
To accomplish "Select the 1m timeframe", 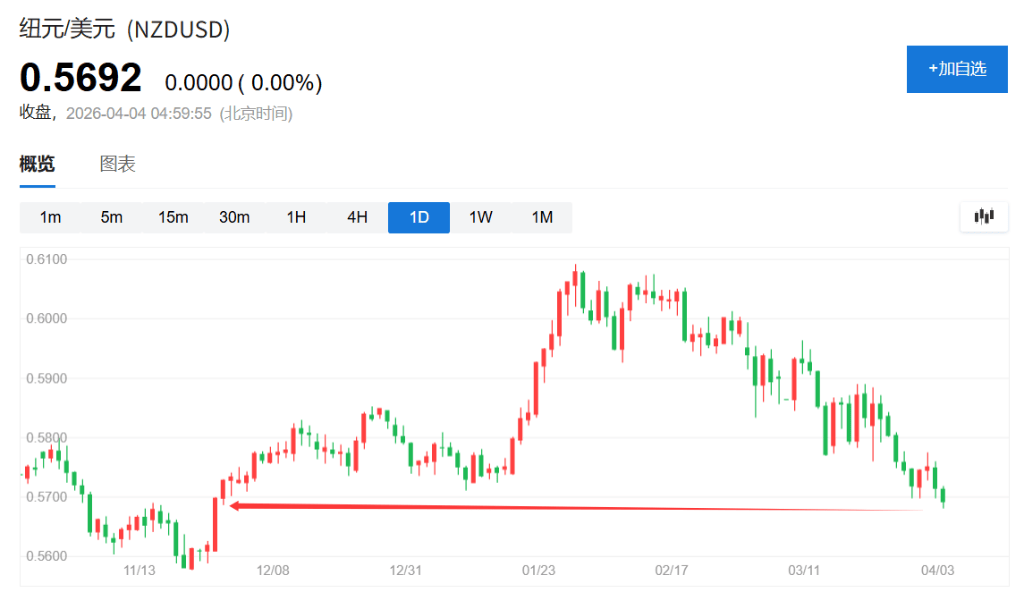I will [x=50, y=217].
